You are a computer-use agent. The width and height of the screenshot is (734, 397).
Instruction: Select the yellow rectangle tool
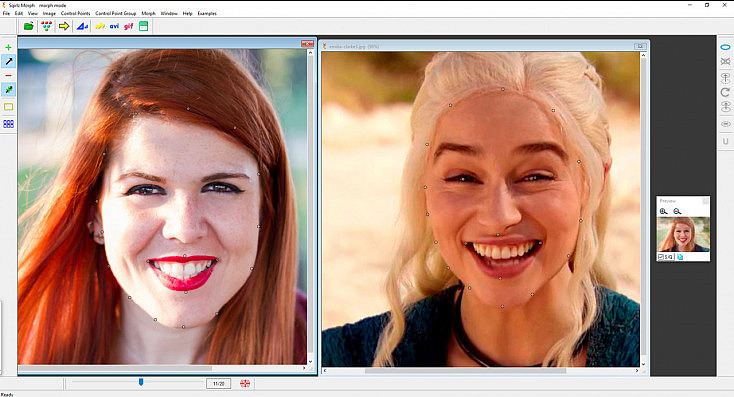click(x=8, y=107)
